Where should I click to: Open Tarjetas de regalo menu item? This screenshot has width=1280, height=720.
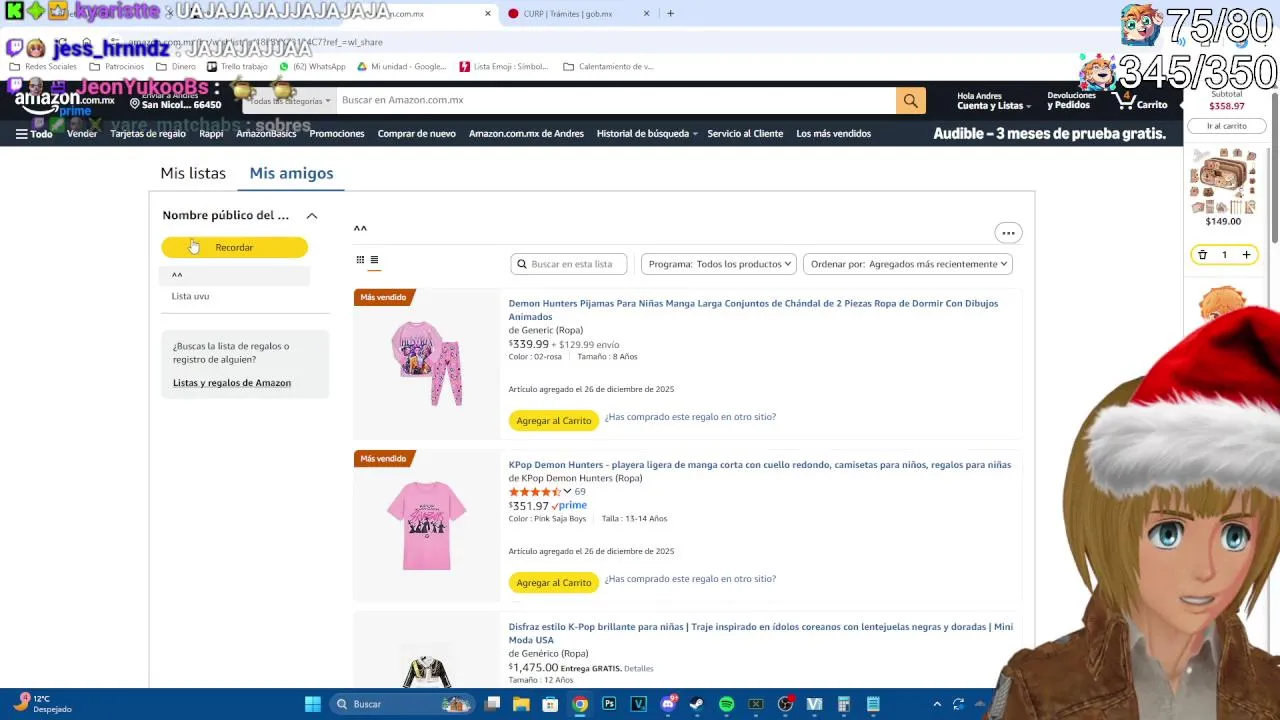(148, 133)
